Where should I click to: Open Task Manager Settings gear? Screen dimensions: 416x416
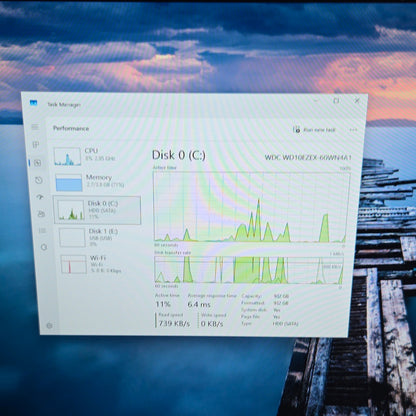click(x=49, y=326)
